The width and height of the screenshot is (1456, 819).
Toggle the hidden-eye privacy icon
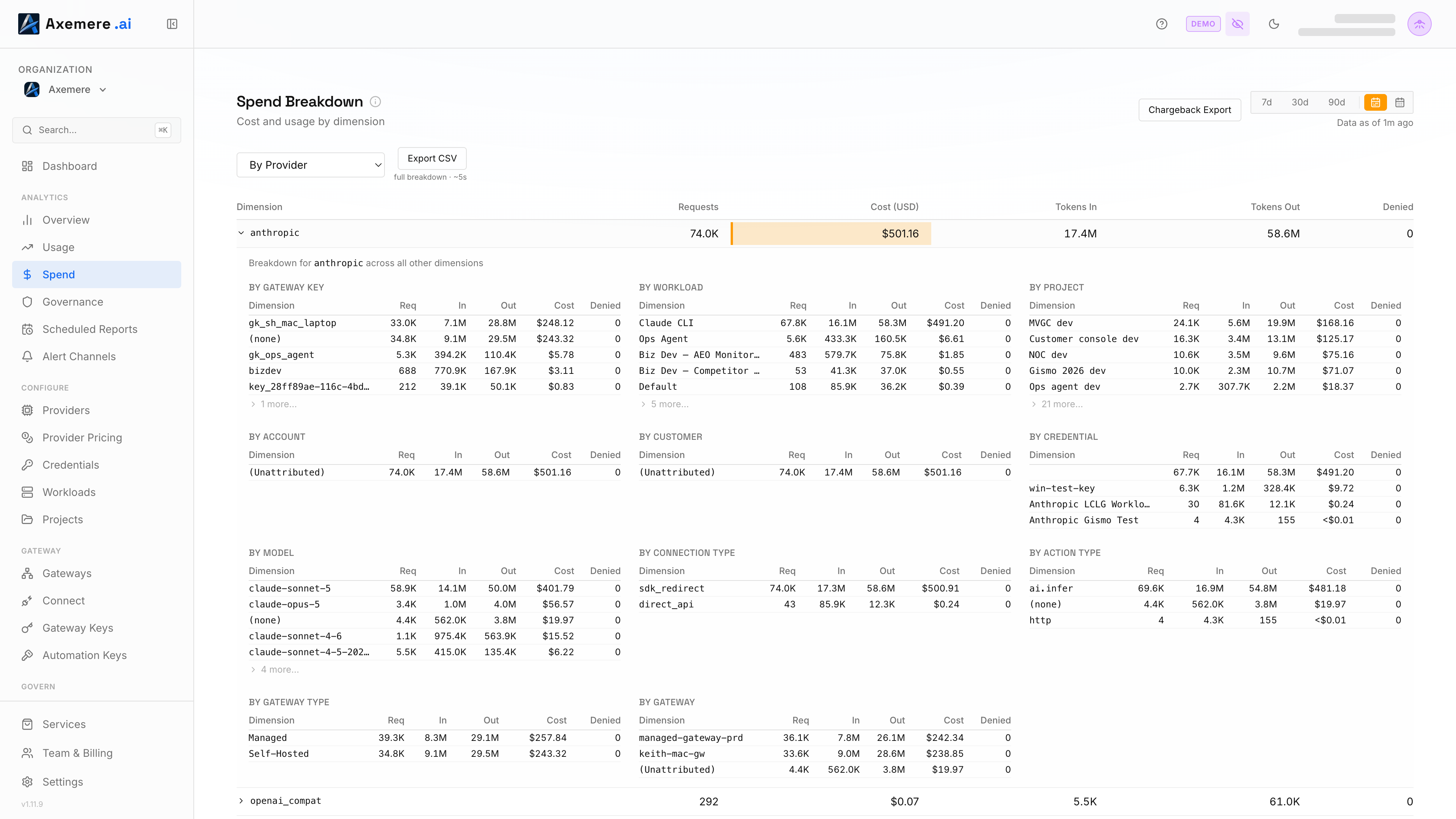click(1237, 24)
